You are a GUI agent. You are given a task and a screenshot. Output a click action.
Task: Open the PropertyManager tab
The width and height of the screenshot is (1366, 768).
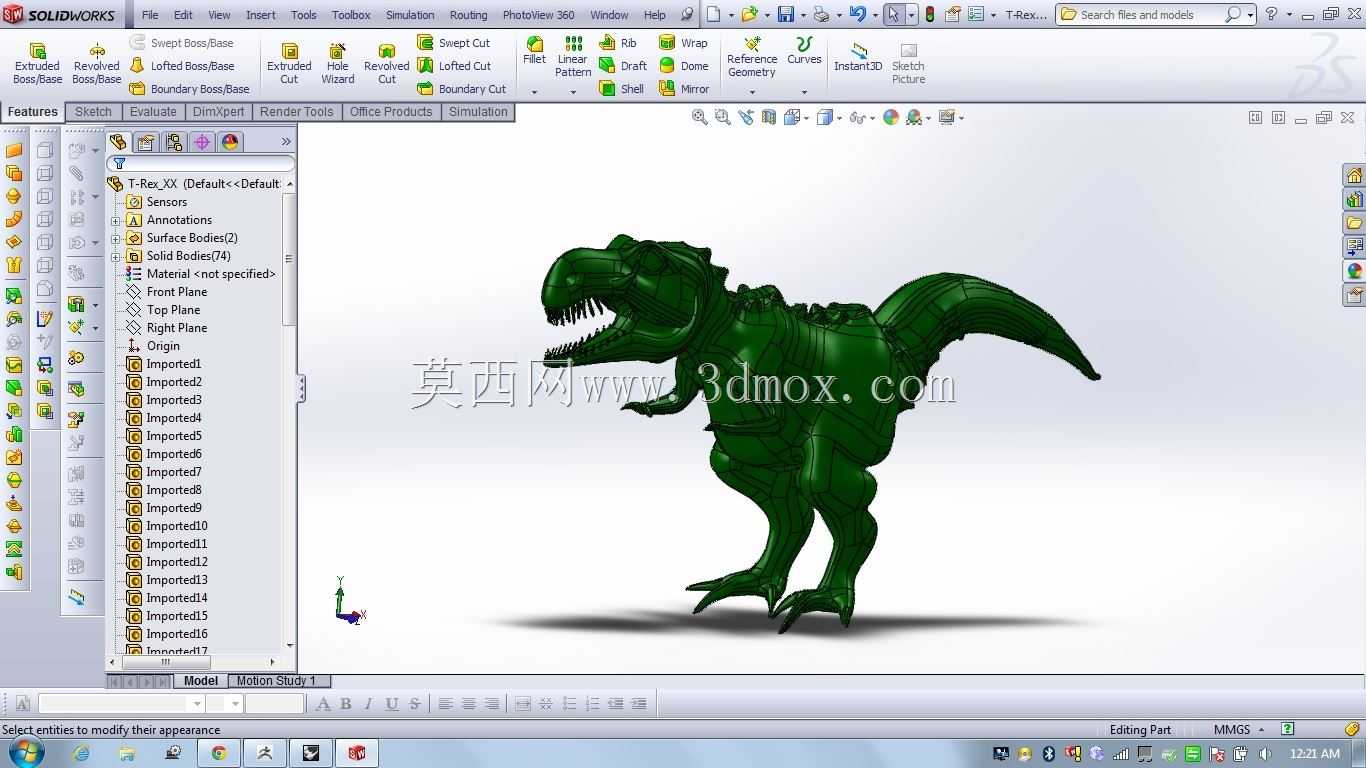(x=146, y=142)
